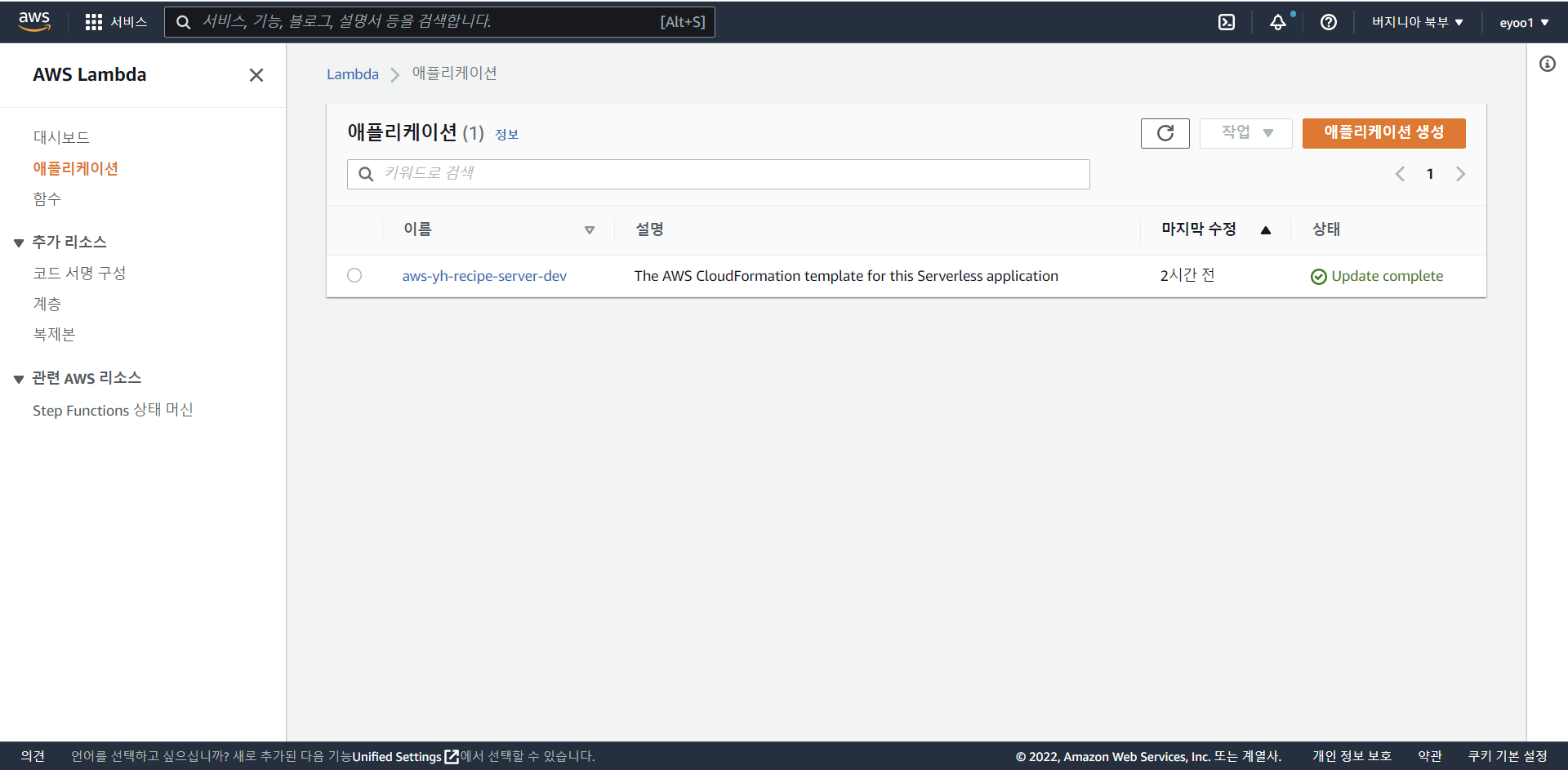Open the 서비스 grid menu icon

coord(94,22)
